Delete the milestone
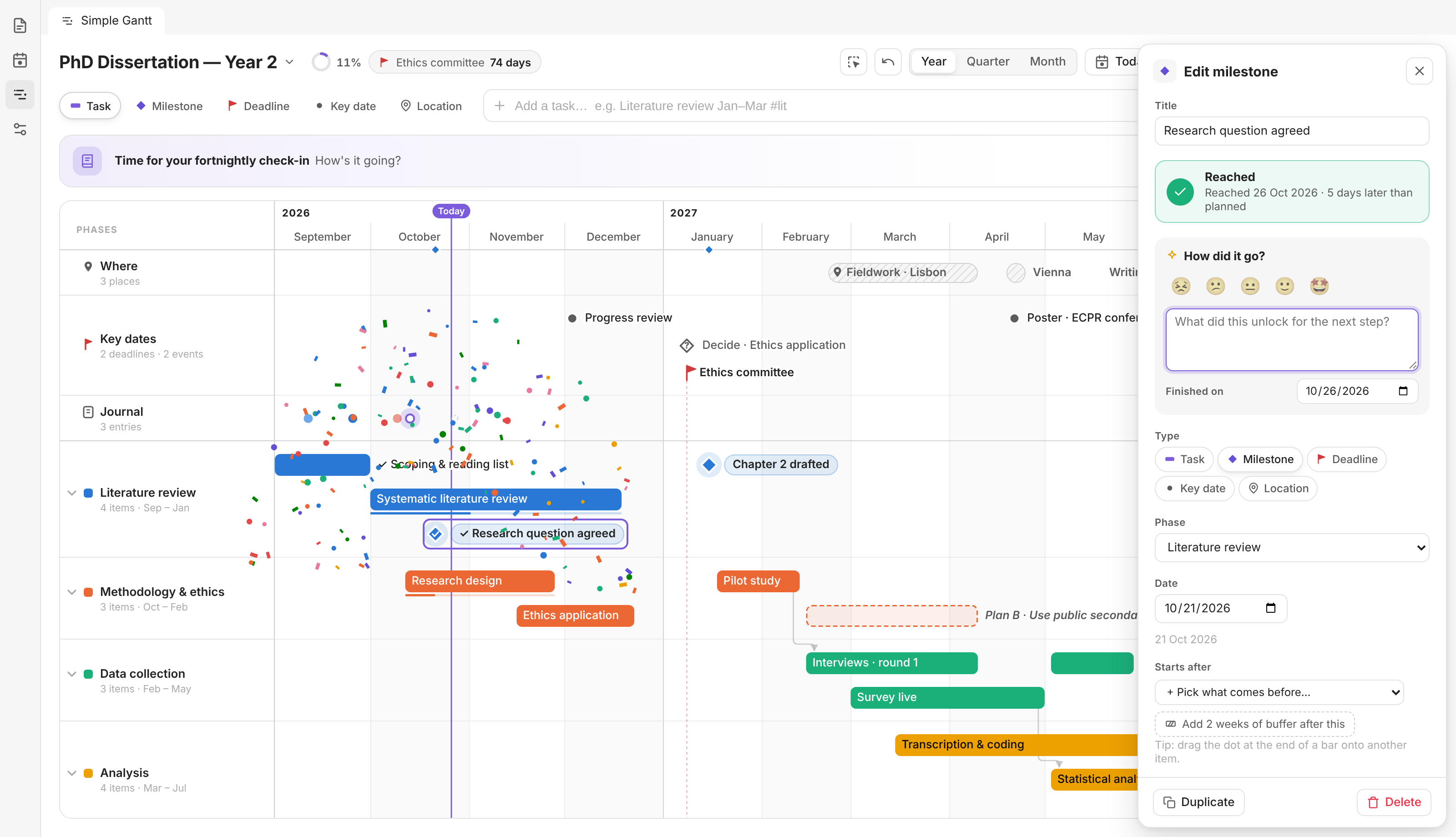This screenshot has height=837, width=1456. [x=1393, y=802]
